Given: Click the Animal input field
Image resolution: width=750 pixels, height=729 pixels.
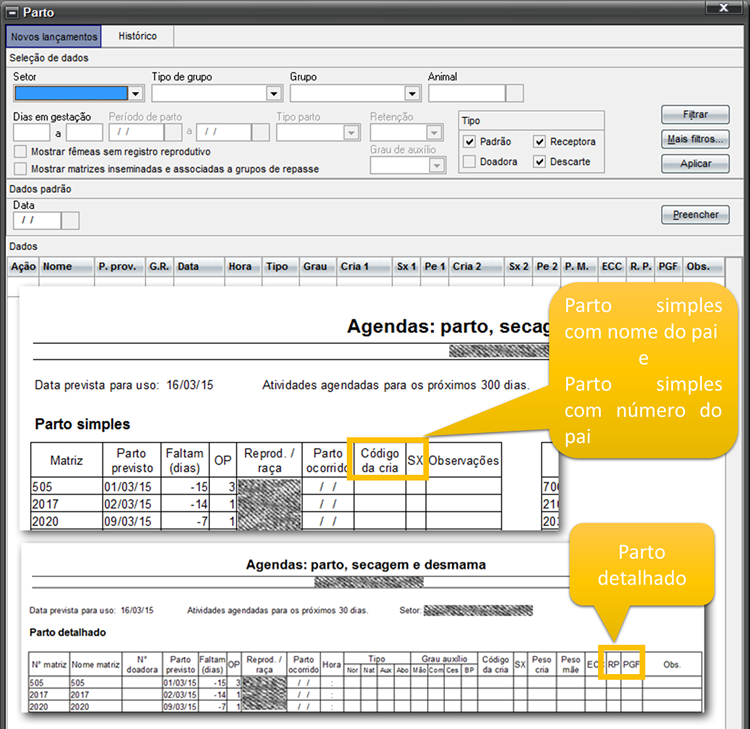Looking at the screenshot, I should click(x=467, y=93).
